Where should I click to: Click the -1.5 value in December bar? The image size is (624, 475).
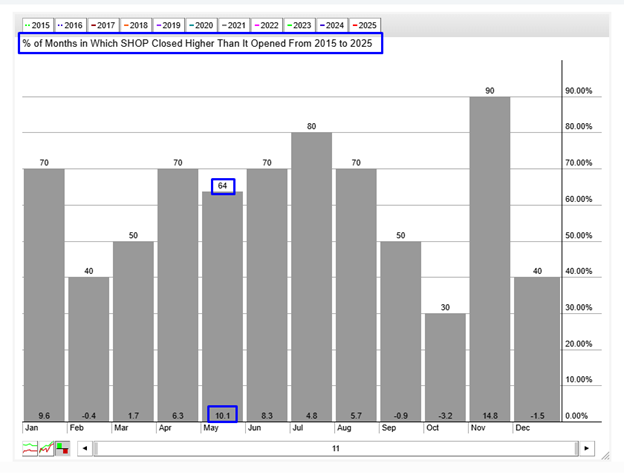537,416
